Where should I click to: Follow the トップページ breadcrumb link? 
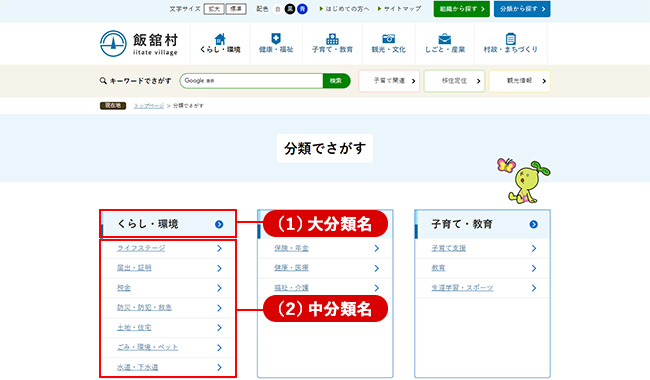click(x=149, y=106)
